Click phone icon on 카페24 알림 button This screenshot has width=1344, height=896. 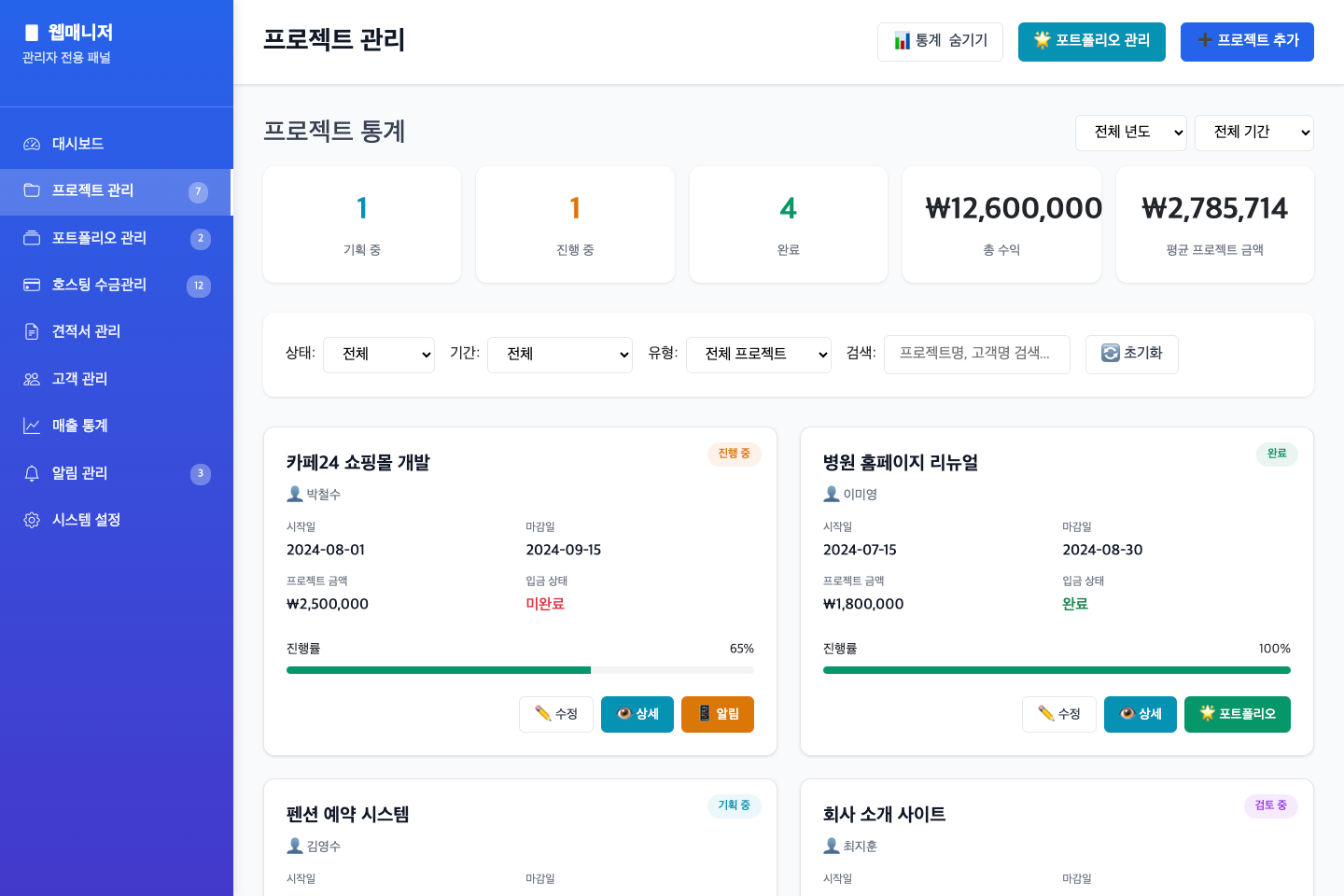[x=705, y=713]
